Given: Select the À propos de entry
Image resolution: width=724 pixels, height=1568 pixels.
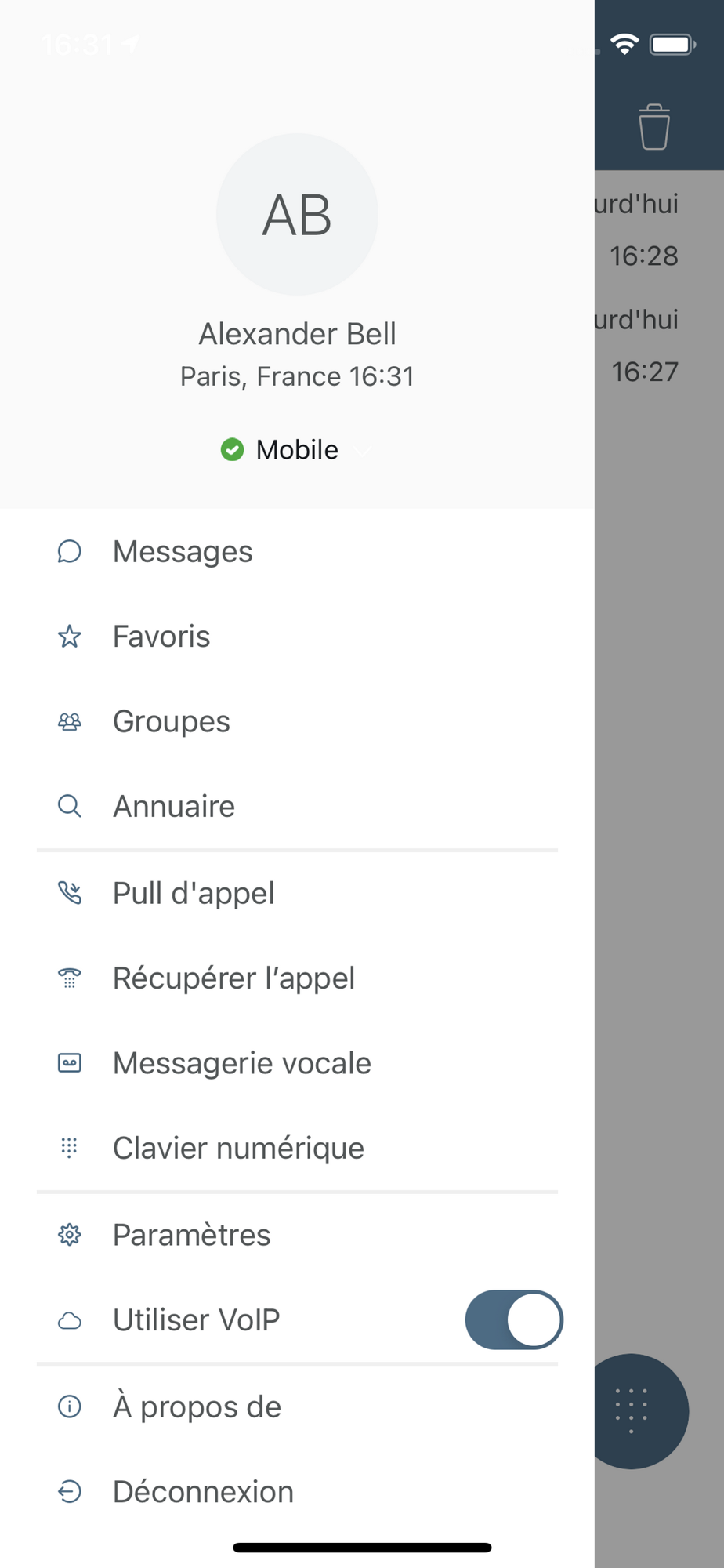Looking at the screenshot, I should click(x=197, y=1407).
